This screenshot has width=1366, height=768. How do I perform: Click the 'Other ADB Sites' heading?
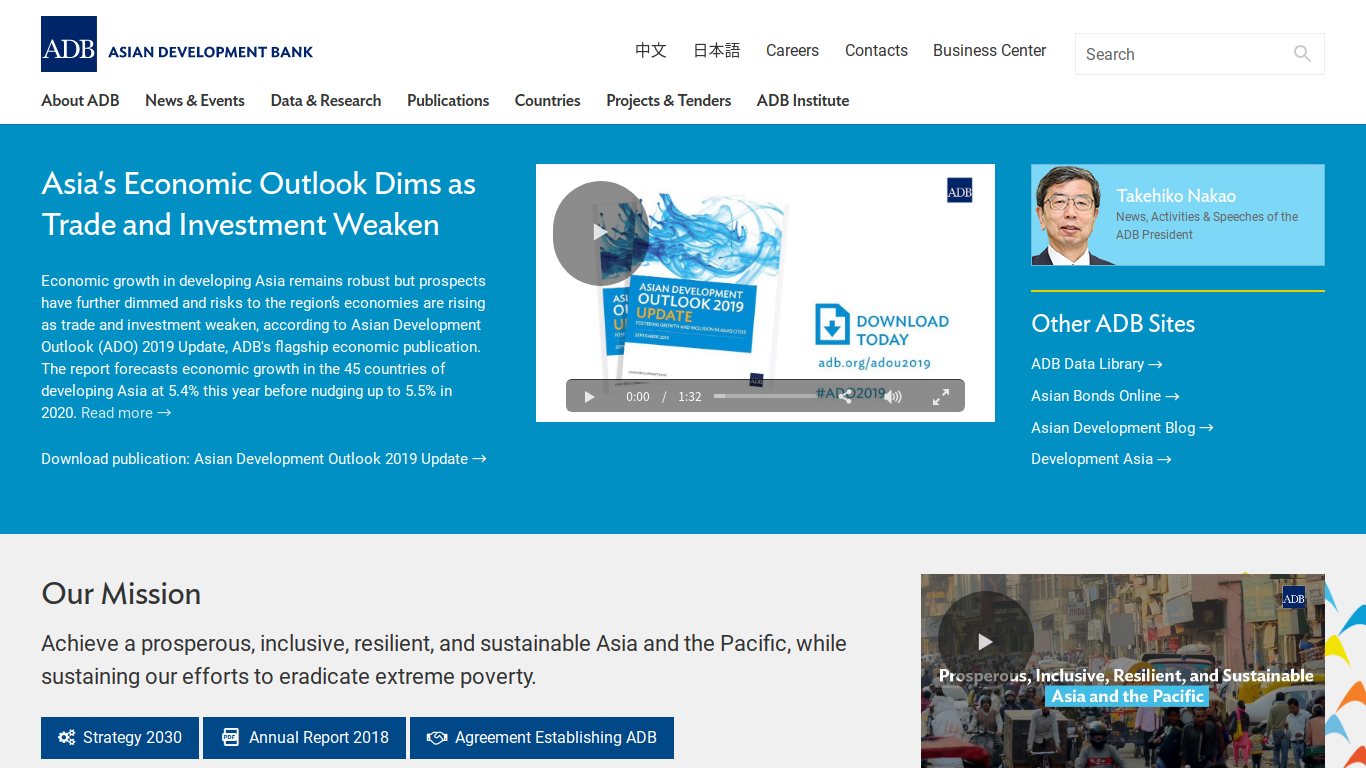tap(1113, 324)
